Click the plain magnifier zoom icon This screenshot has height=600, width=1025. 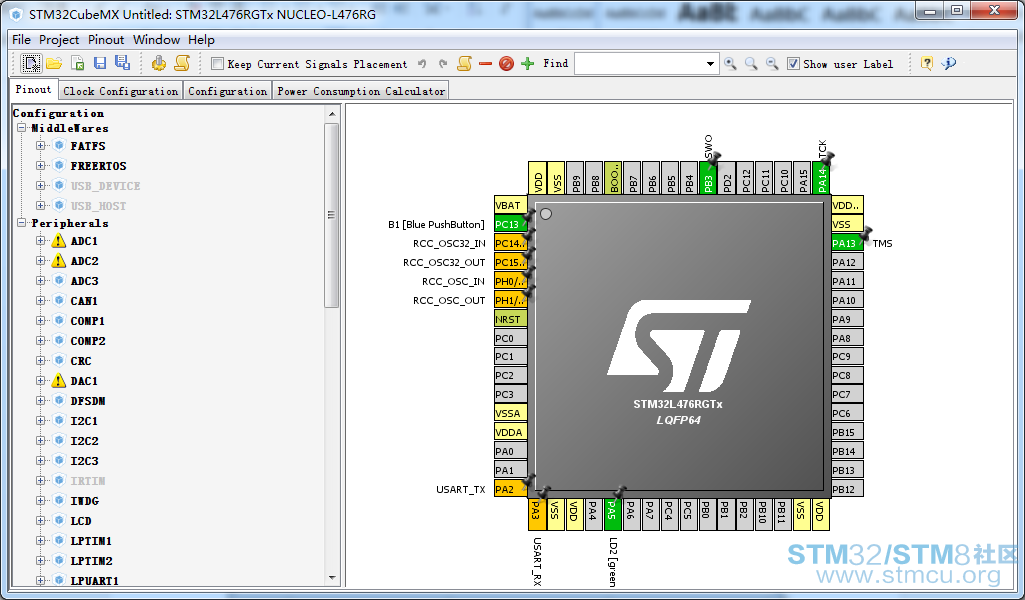(x=751, y=63)
